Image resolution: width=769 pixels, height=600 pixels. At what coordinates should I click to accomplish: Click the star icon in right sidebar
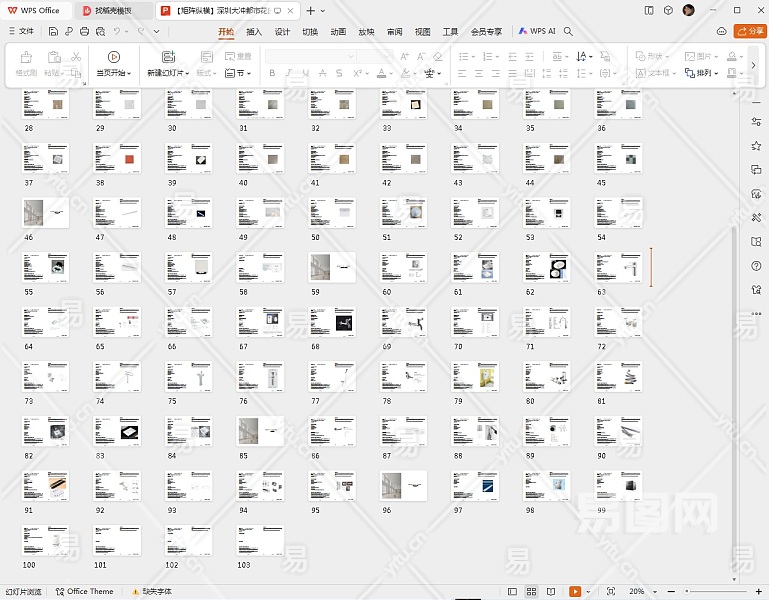click(x=756, y=146)
